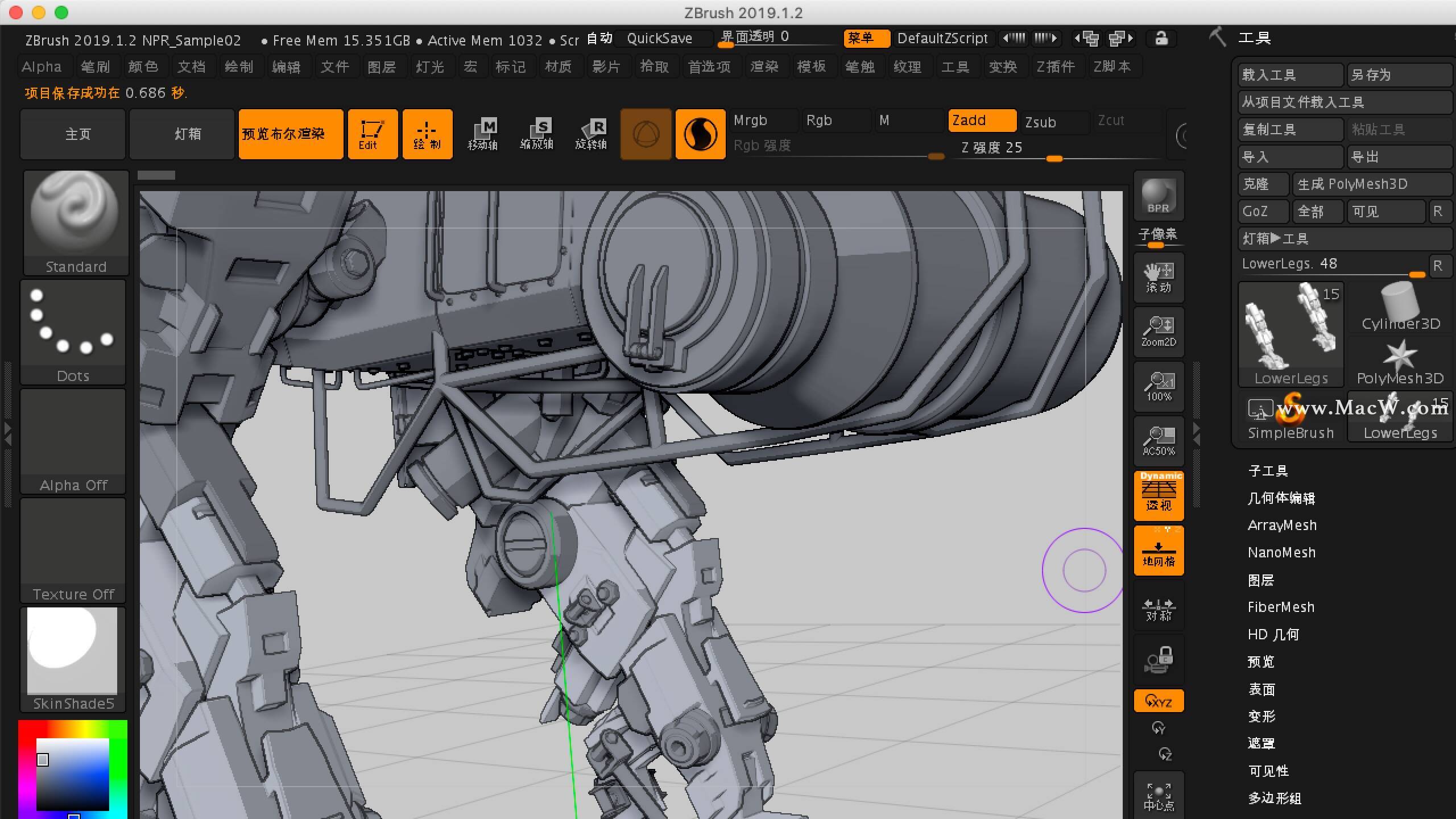Screen dimensions: 1456x819
Task: Toggle Edit mode button
Action: coord(373,134)
